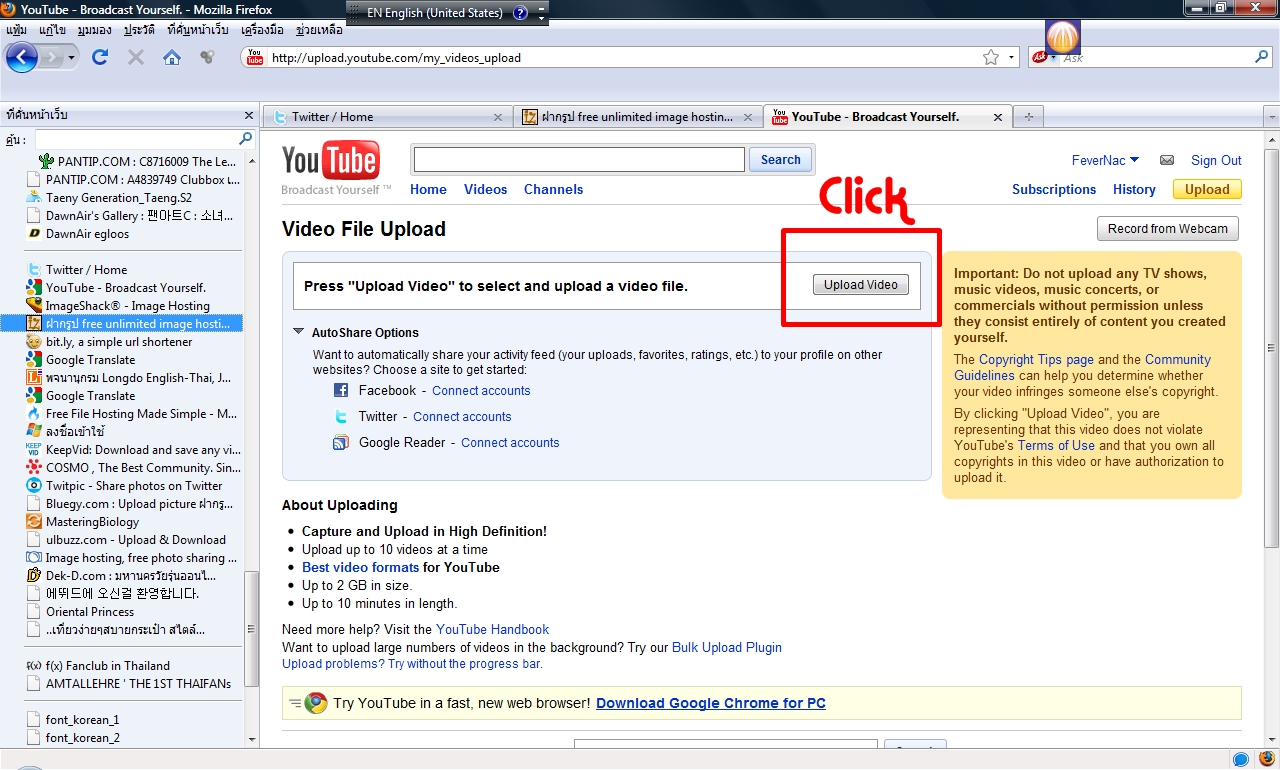Open the YouTube inbox envelope icon
1280x770 pixels.
click(1167, 160)
